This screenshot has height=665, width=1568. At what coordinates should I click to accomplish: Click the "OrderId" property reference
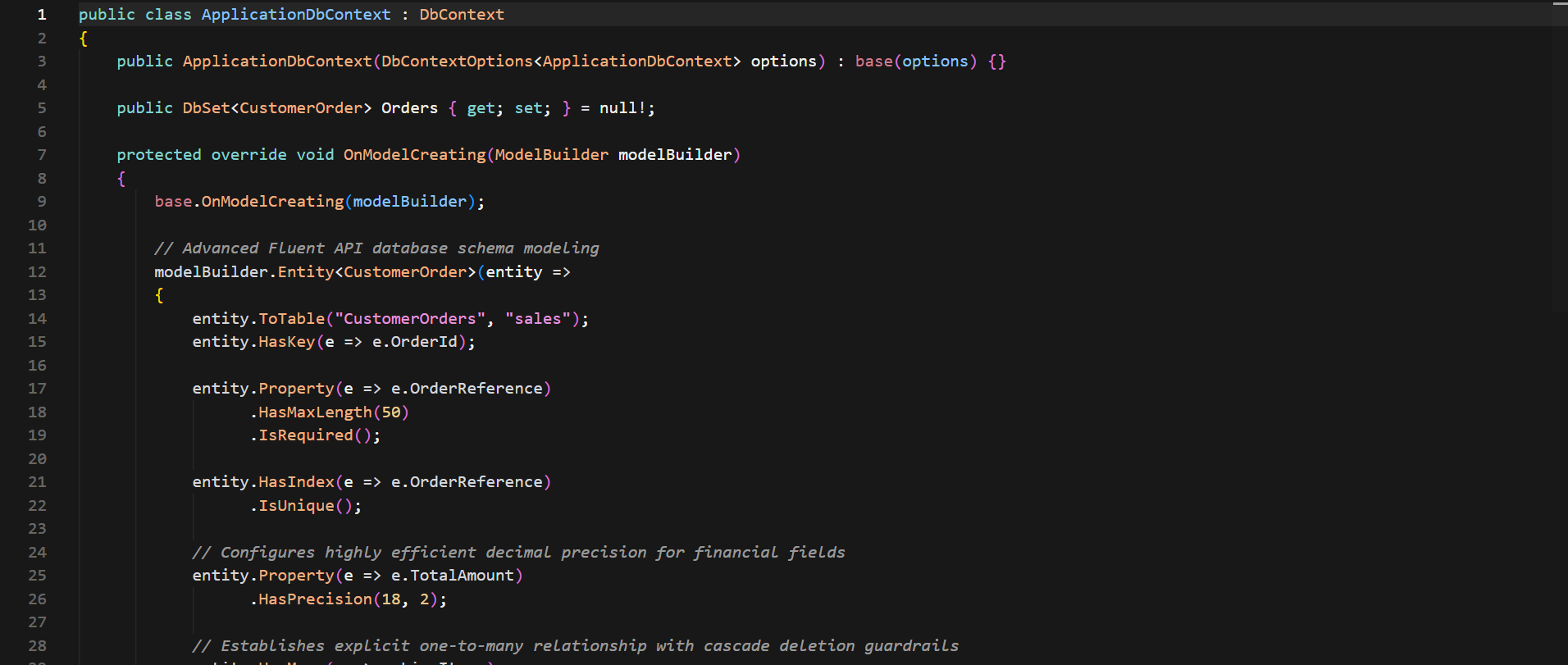(423, 342)
